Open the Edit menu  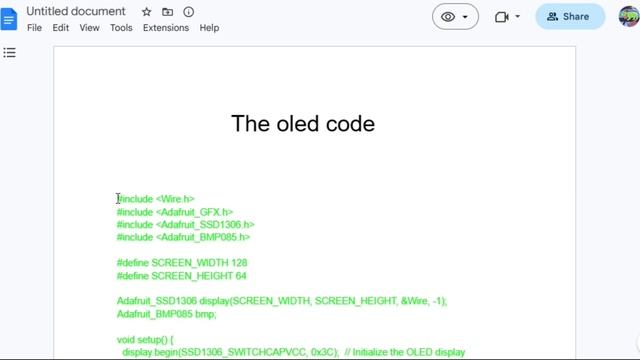click(60, 28)
